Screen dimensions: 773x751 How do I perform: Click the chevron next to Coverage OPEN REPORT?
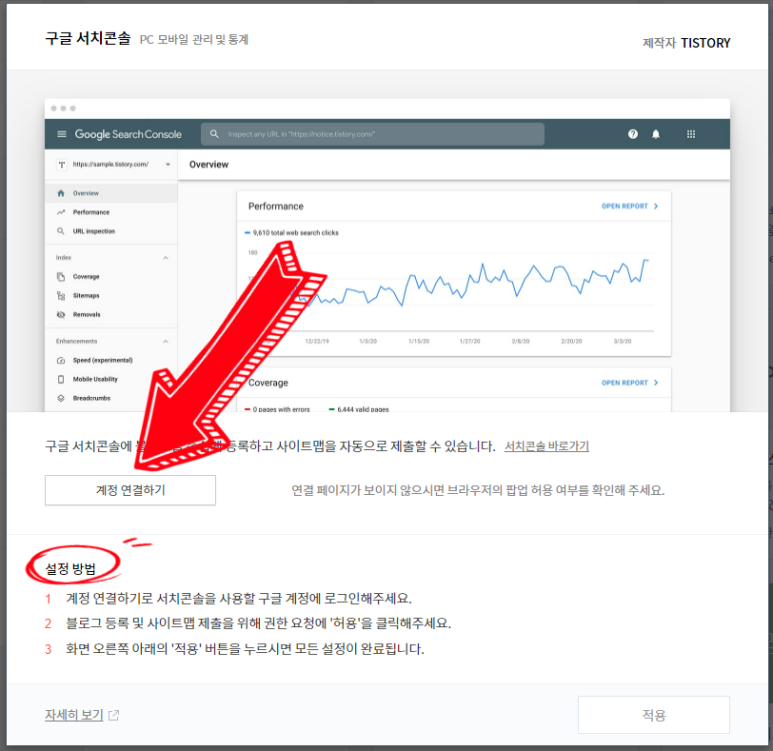656,383
